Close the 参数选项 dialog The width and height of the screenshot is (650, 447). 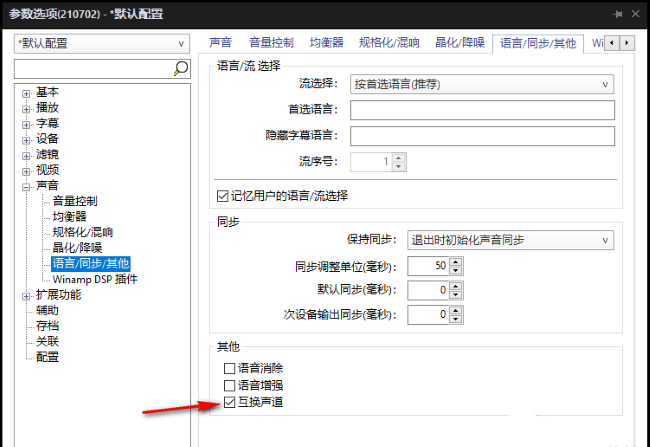click(635, 14)
